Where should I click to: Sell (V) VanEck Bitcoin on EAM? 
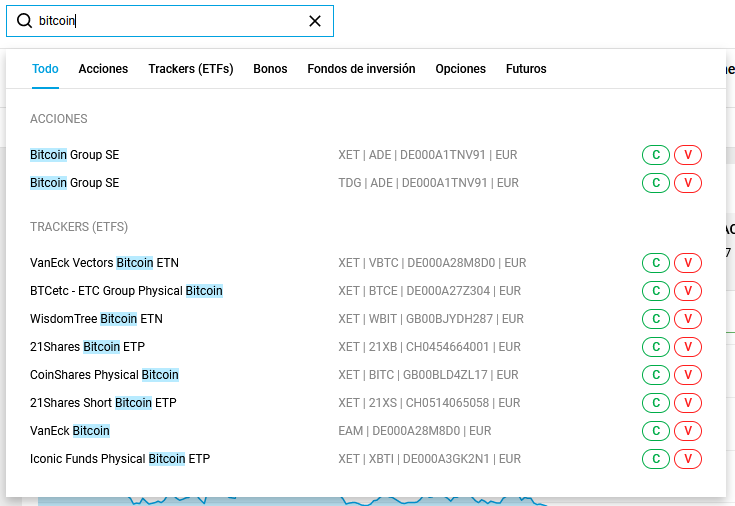tap(688, 430)
